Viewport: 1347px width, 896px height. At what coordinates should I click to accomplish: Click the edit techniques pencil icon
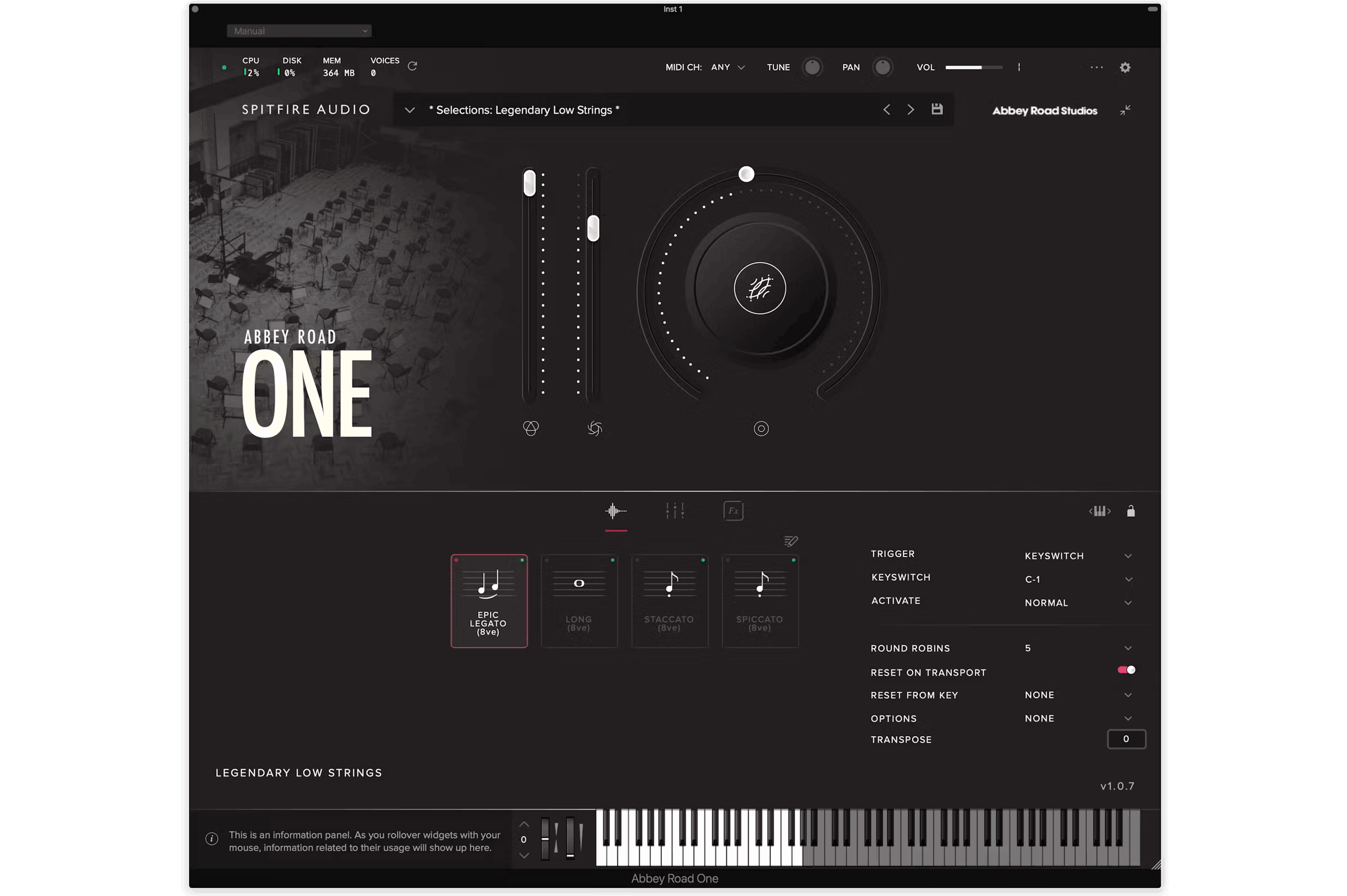[790, 540]
